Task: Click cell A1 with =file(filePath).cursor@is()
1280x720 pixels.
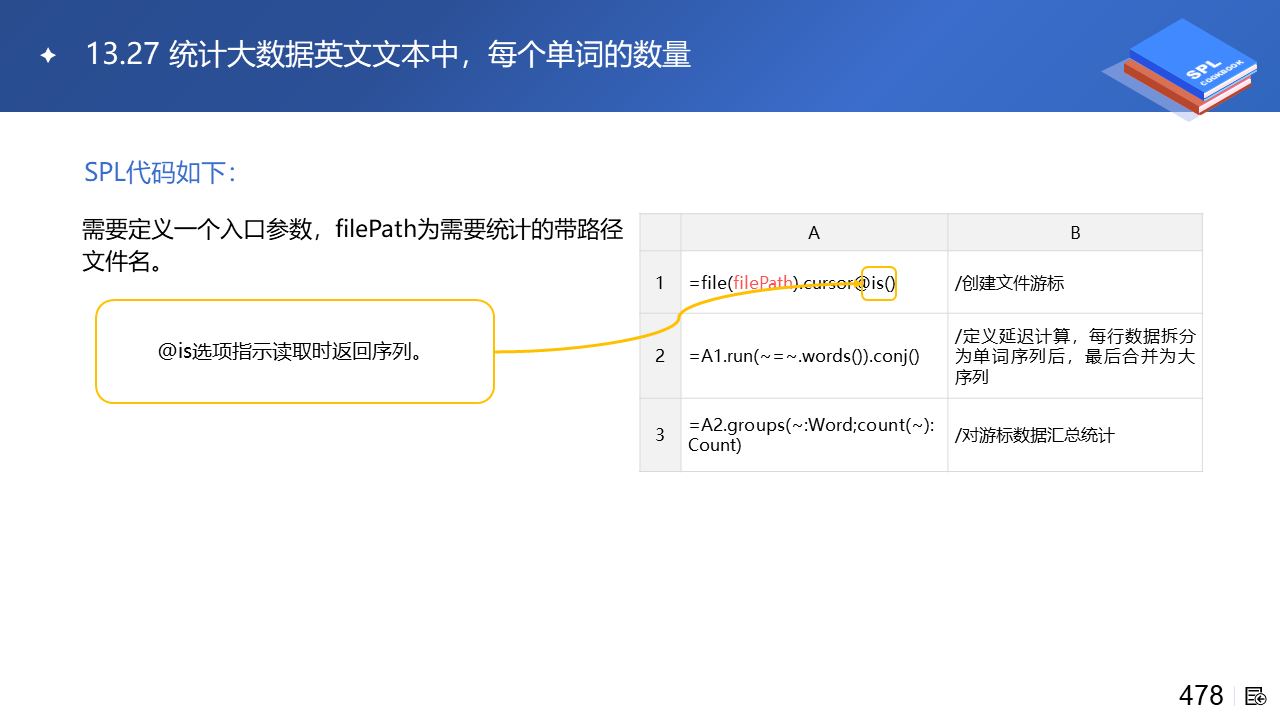Action: coord(814,282)
